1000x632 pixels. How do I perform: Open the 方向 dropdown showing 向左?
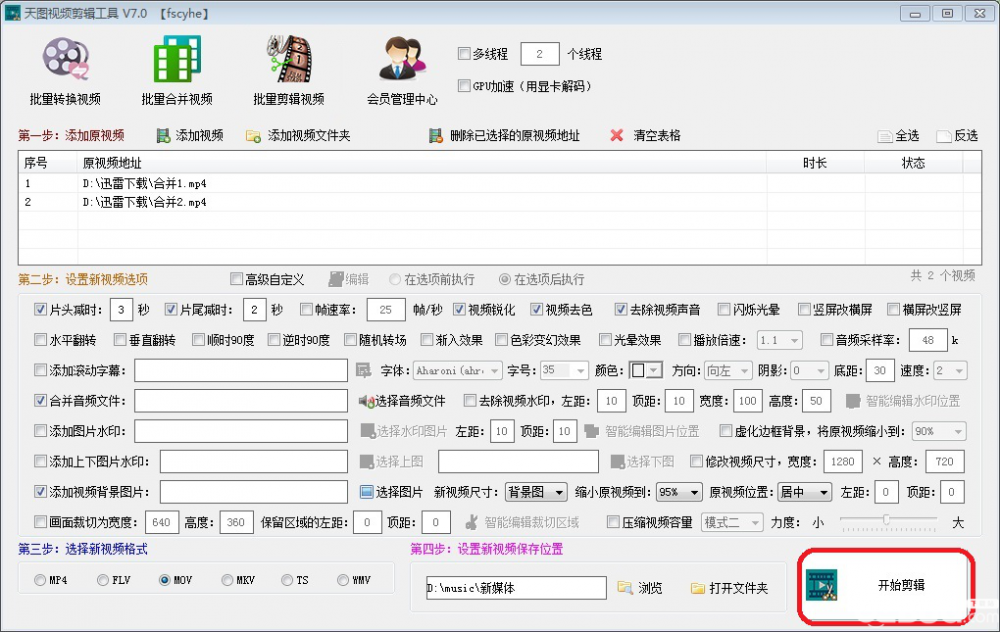pos(728,371)
